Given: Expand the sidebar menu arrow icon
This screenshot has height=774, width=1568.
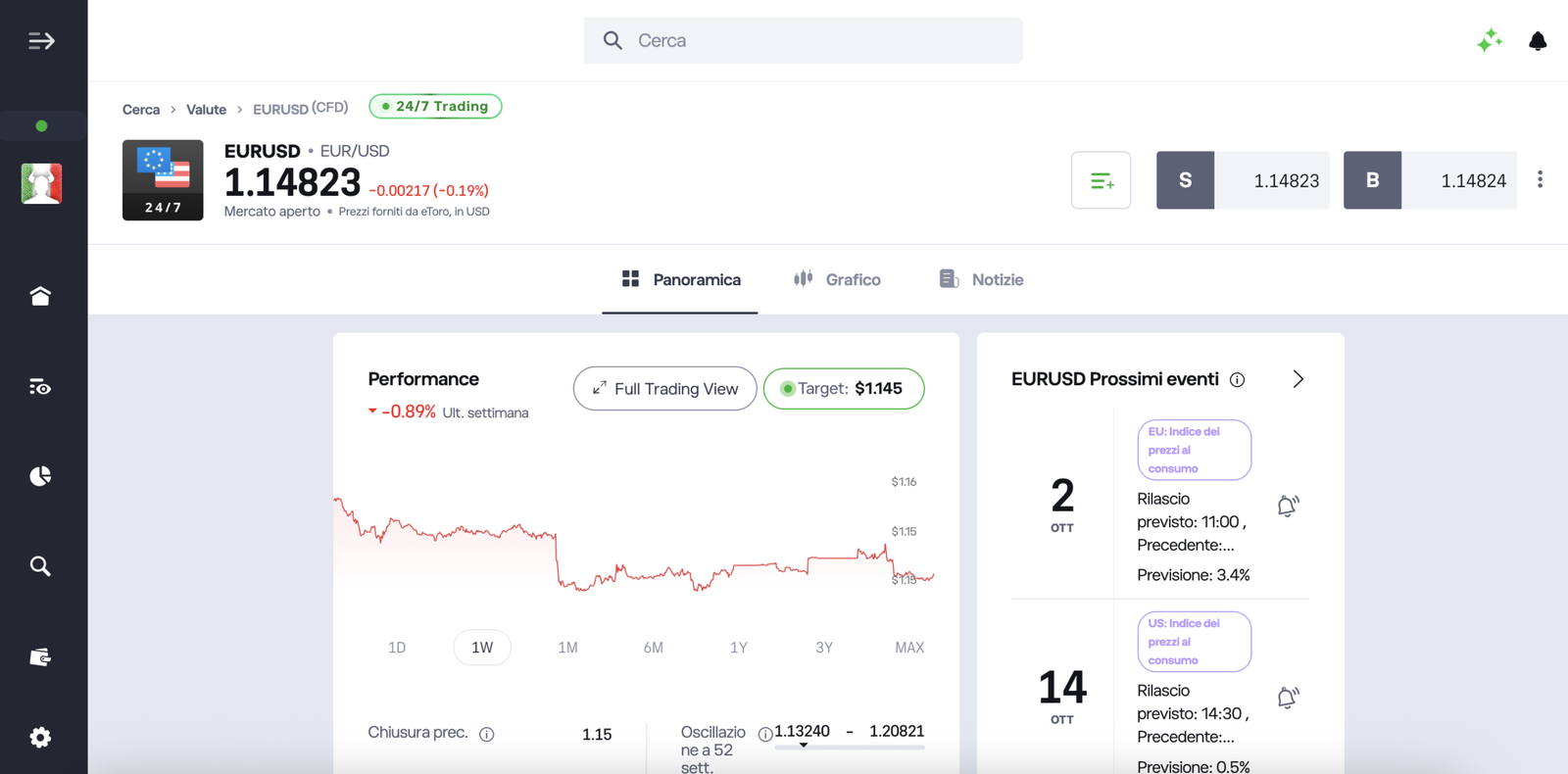Looking at the screenshot, I should 41,41.
